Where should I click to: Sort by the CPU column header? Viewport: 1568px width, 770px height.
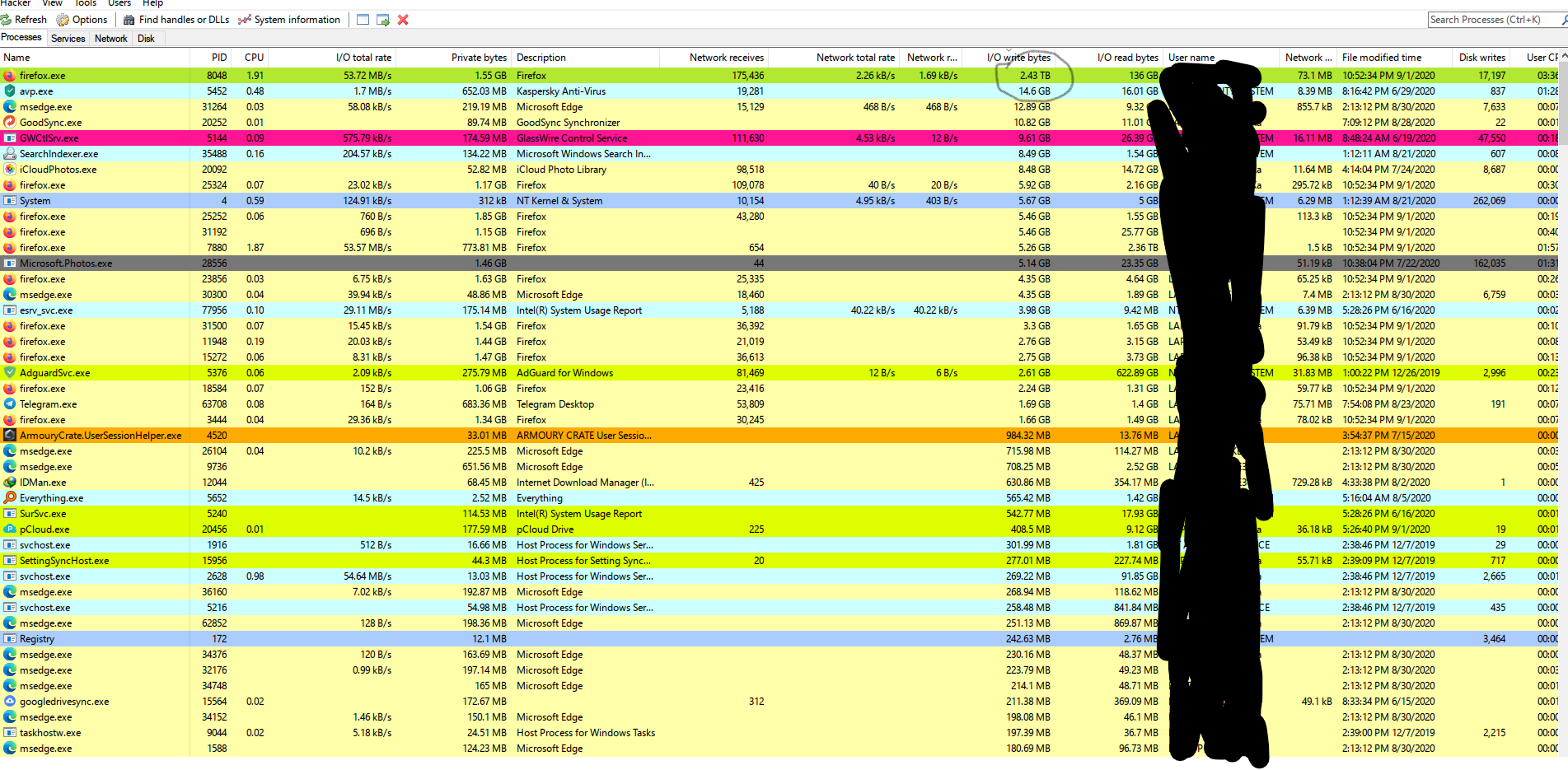250,58
